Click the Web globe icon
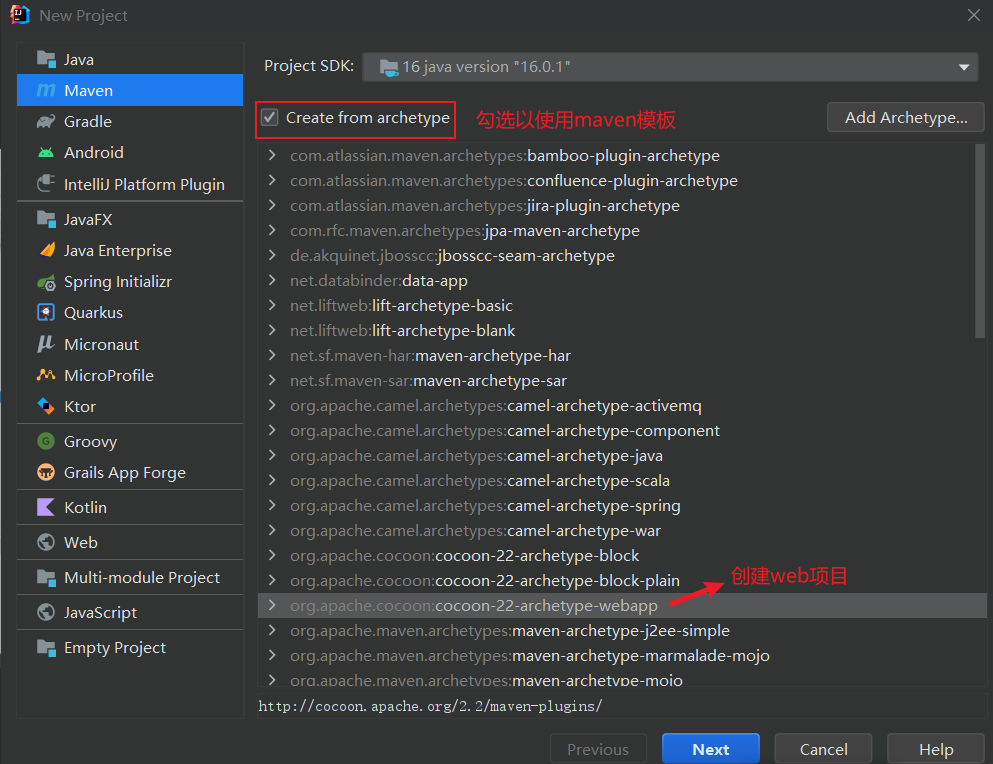Image resolution: width=993 pixels, height=764 pixels. click(46, 542)
